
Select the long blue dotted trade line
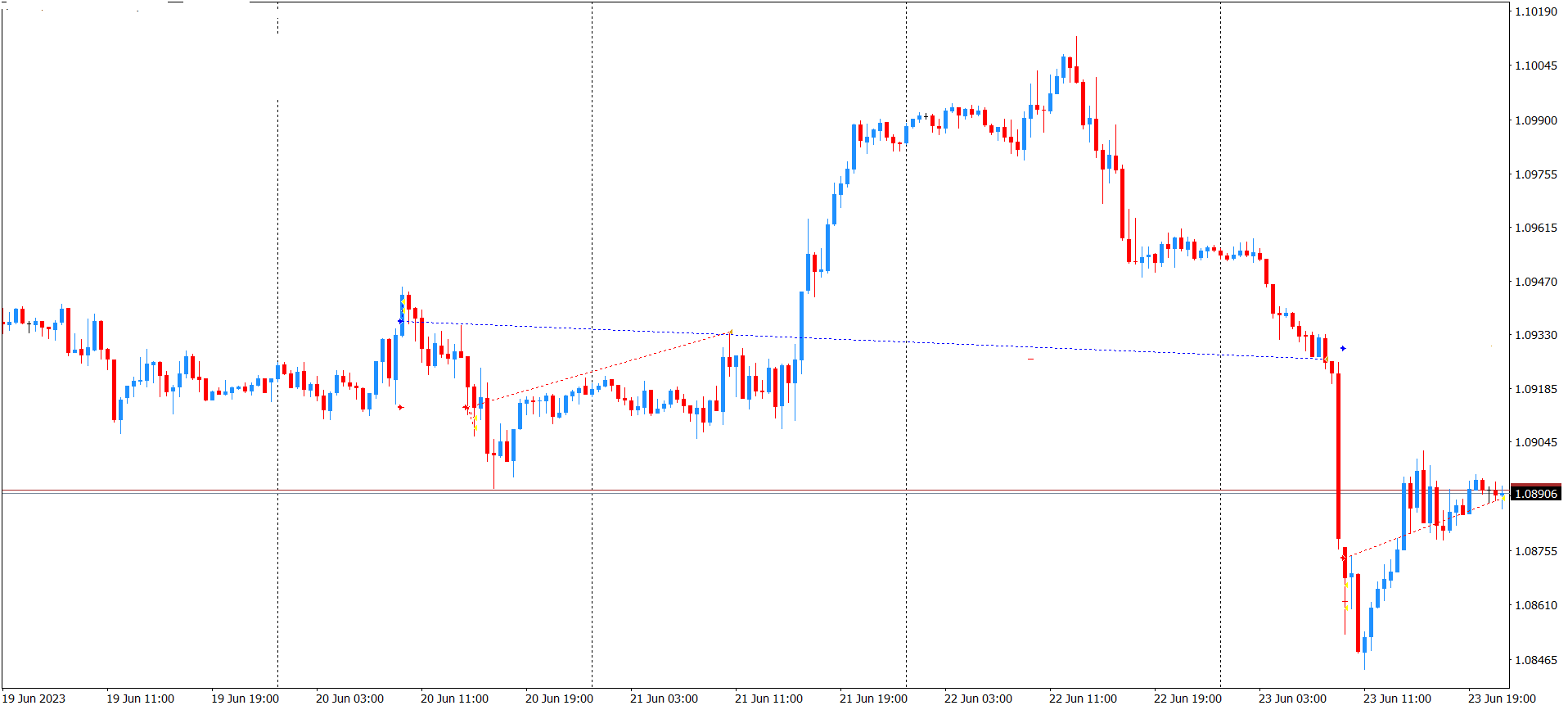(863, 339)
